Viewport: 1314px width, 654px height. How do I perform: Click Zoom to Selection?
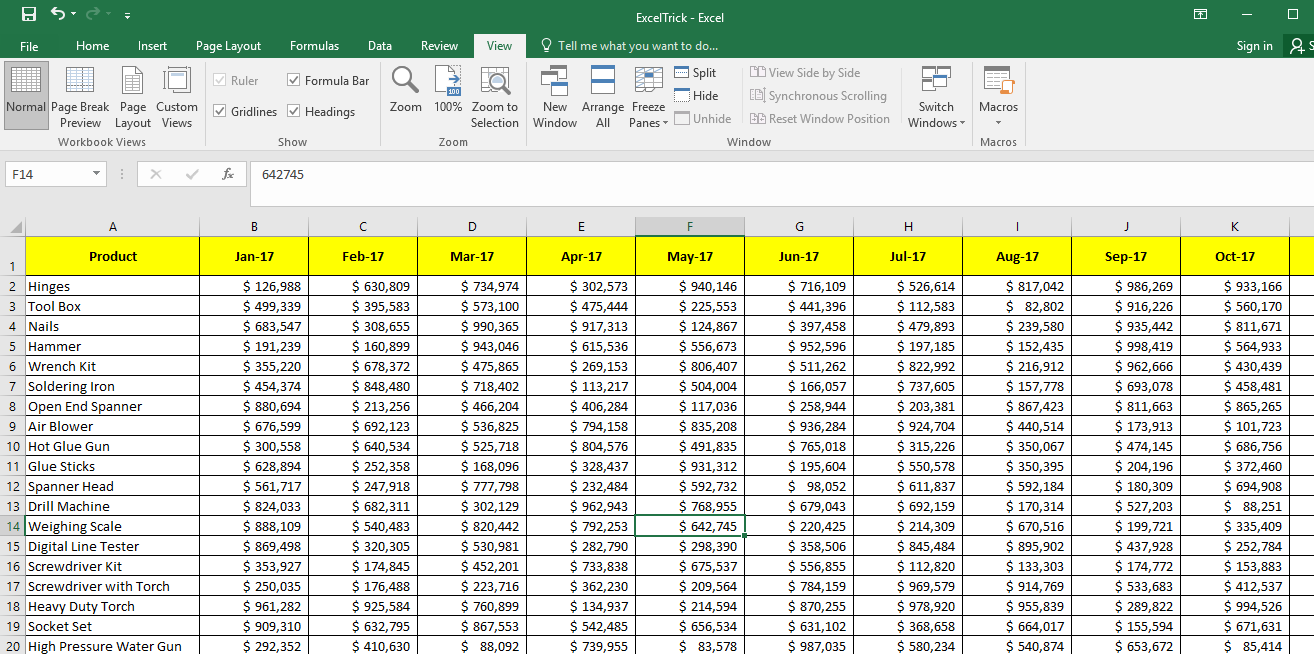click(x=495, y=96)
